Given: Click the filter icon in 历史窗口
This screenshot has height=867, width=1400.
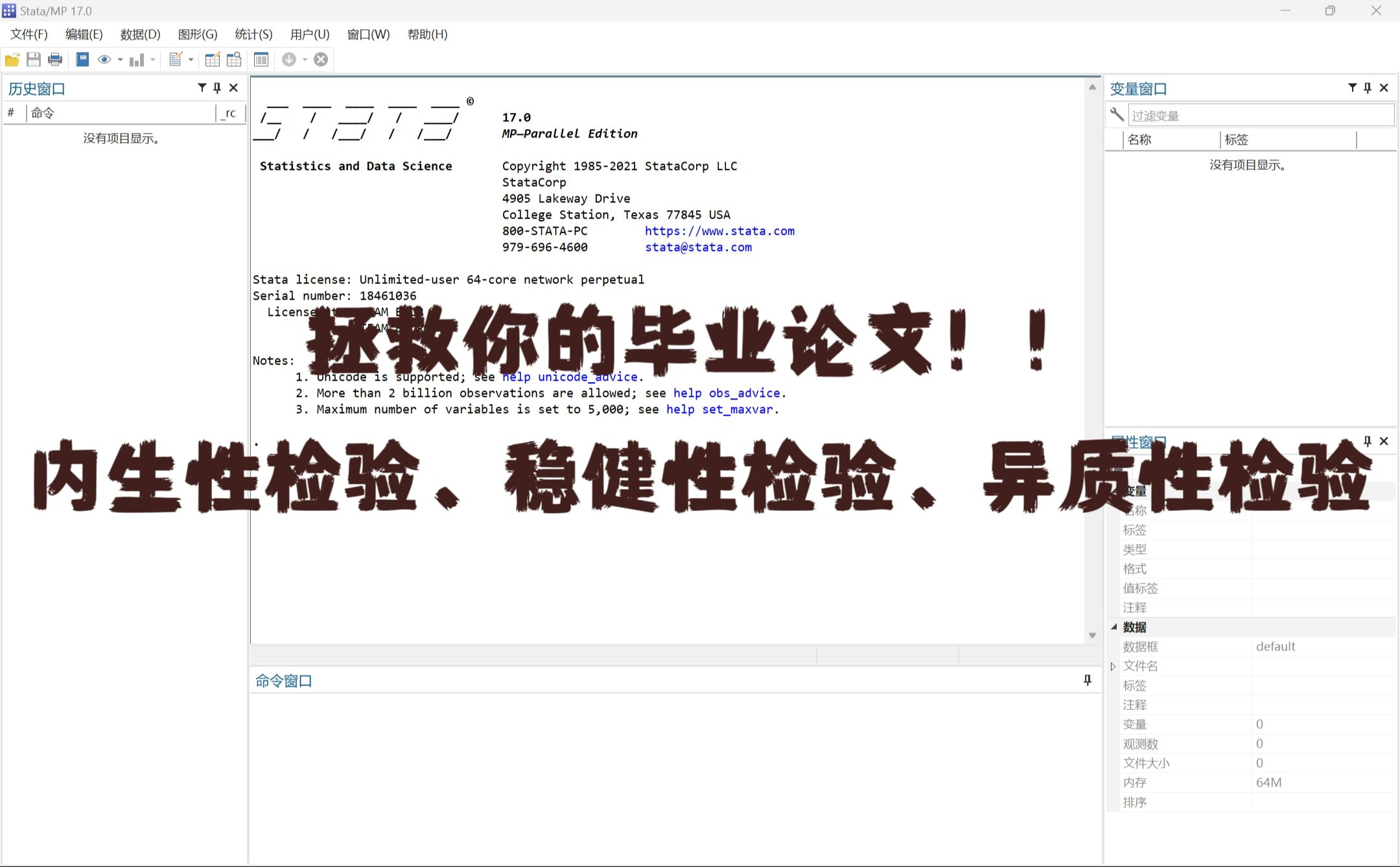Looking at the screenshot, I should click(x=202, y=88).
